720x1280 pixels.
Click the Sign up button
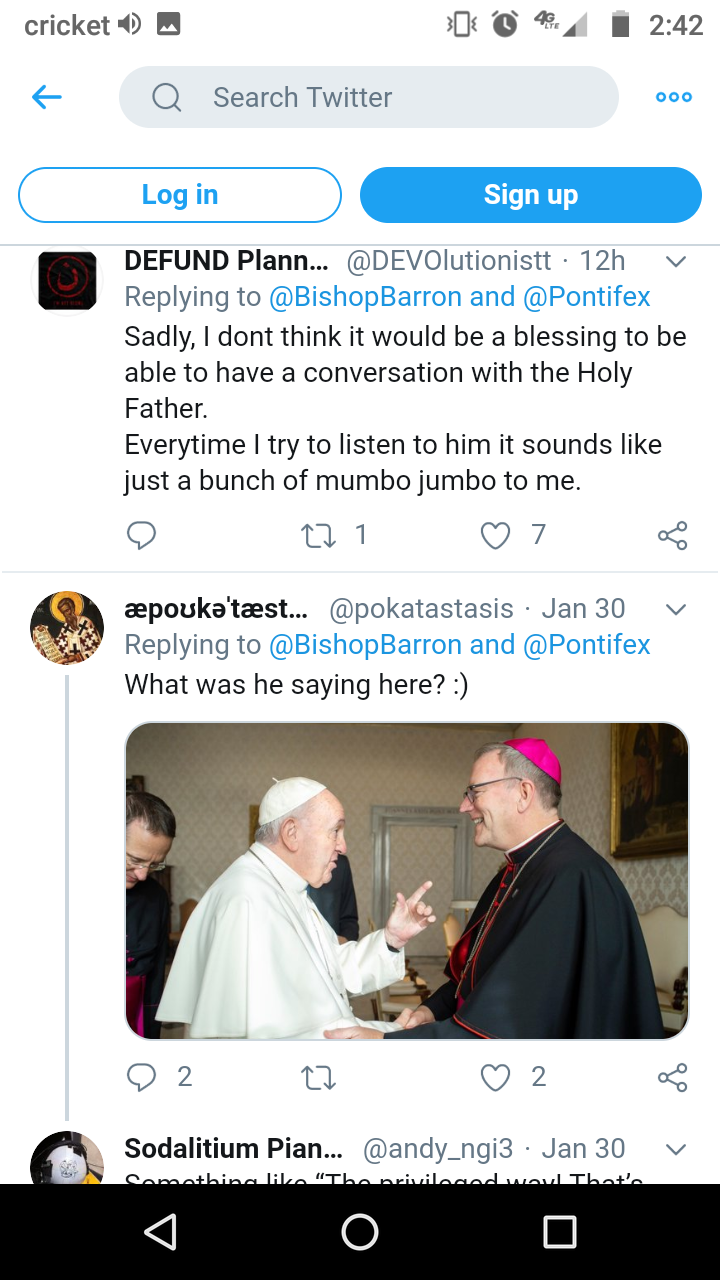(531, 195)
